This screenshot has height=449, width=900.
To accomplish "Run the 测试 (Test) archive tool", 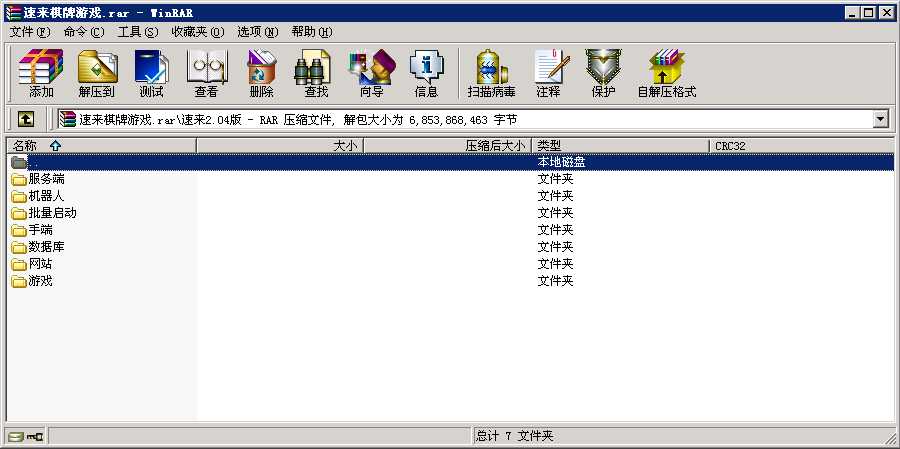I will point(152,73).
